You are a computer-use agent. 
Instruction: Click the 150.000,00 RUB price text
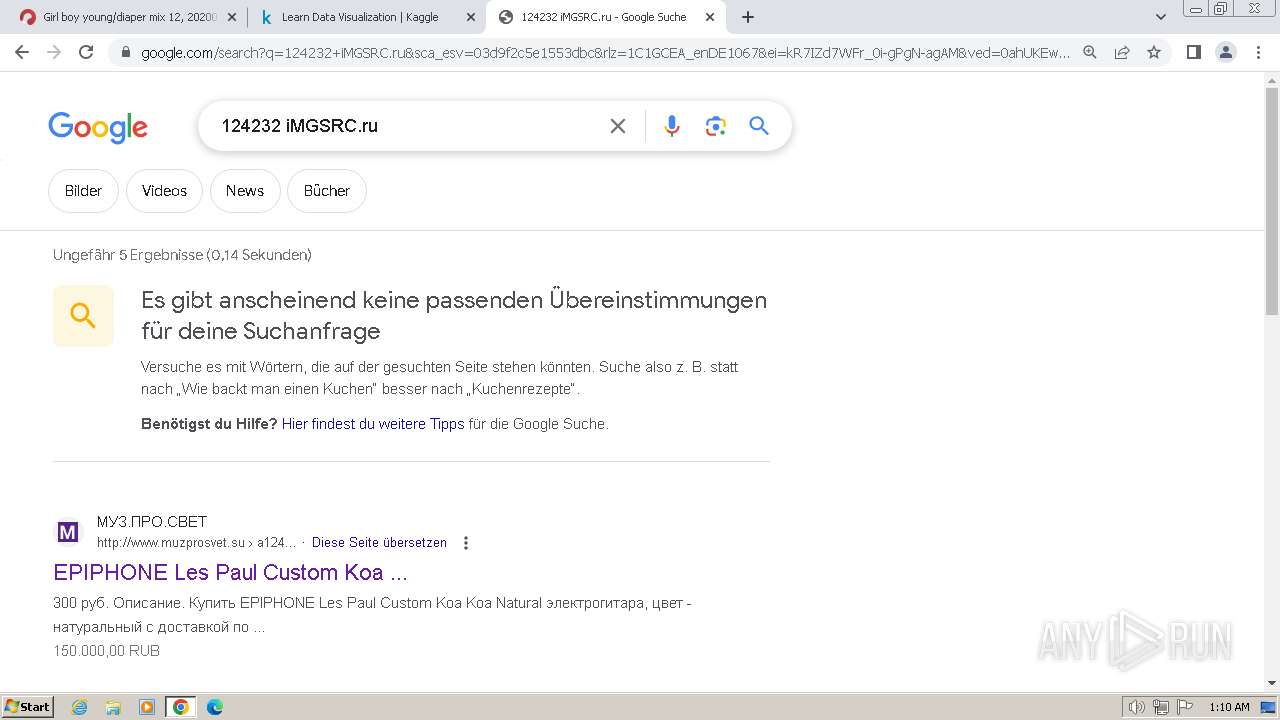pos(107,651)
